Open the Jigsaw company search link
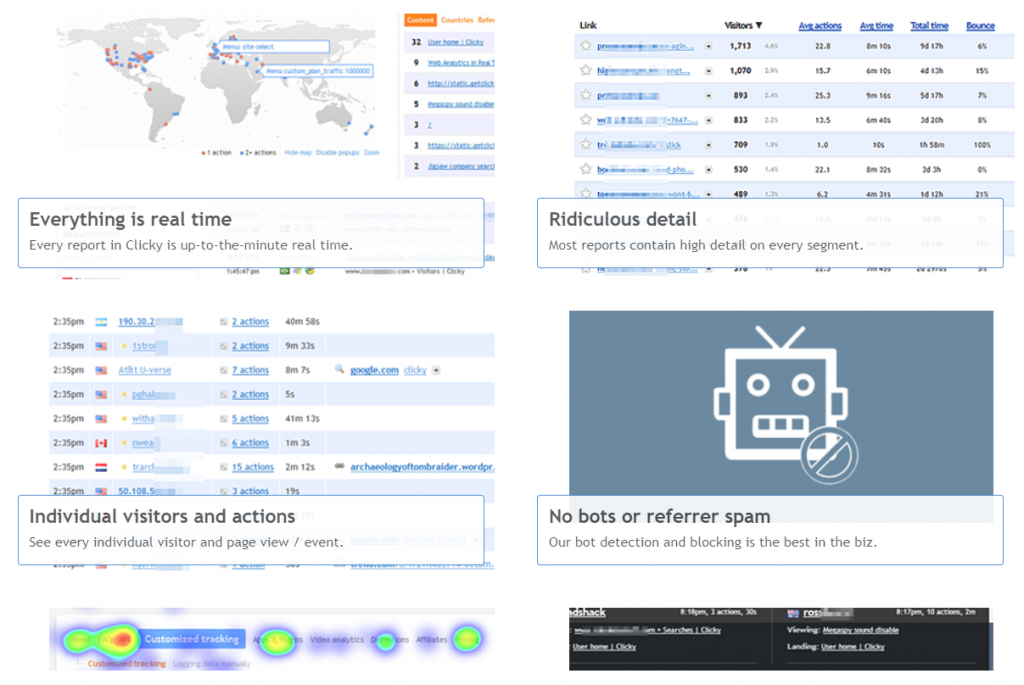 coord(461,167)
